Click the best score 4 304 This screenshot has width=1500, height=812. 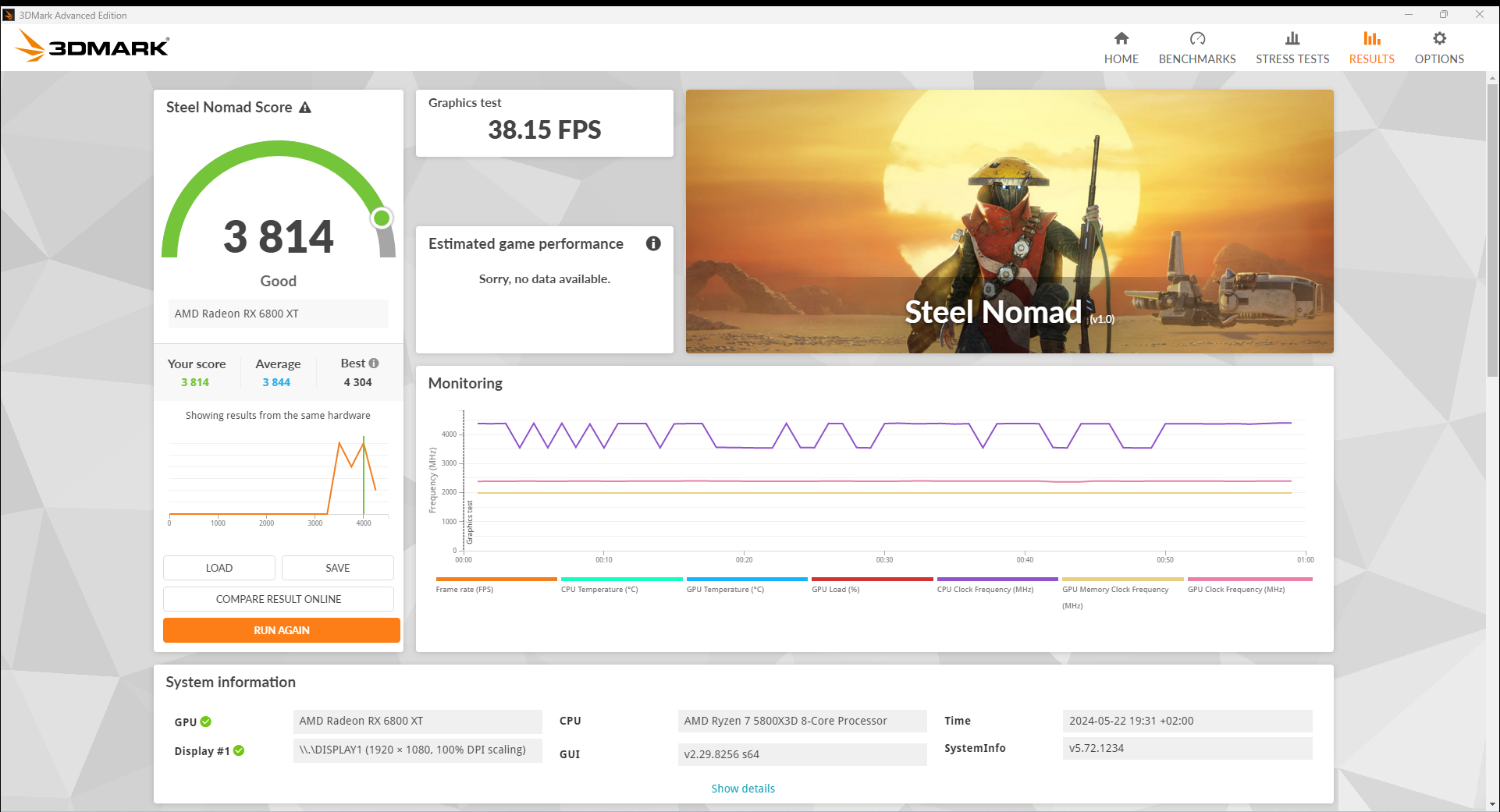pyautogui.click(x=358, y=382)
